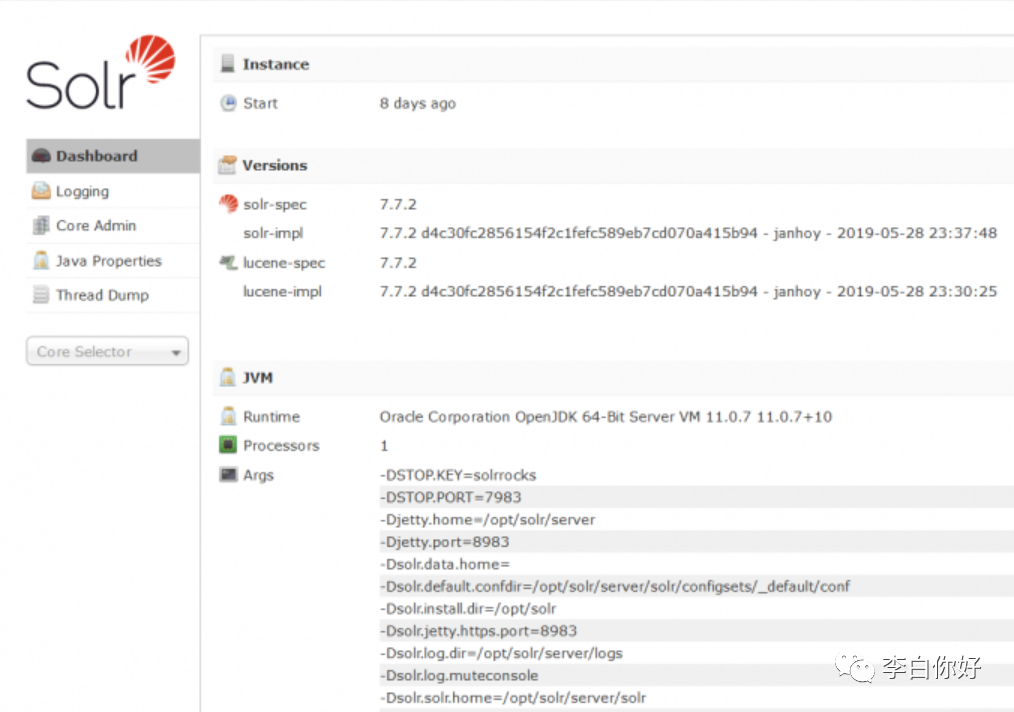Image resolution: width=1014 pixels, height=712 pixels.
Task: Open the Logging page
Action: tap(113, 191)
